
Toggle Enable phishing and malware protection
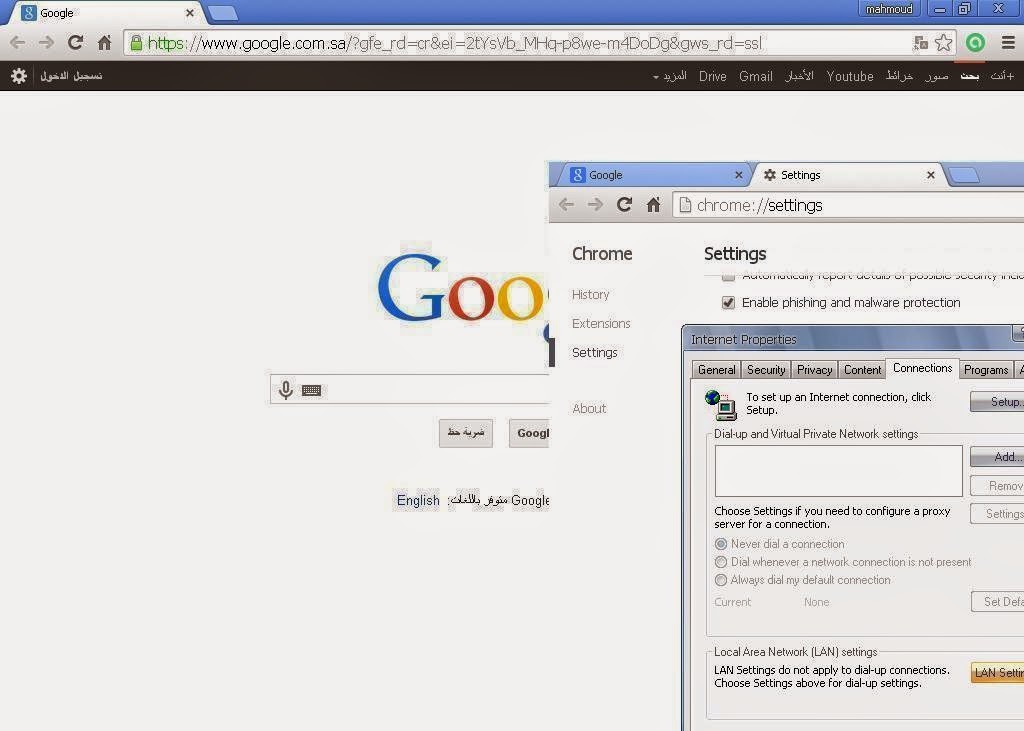point(728,302)
